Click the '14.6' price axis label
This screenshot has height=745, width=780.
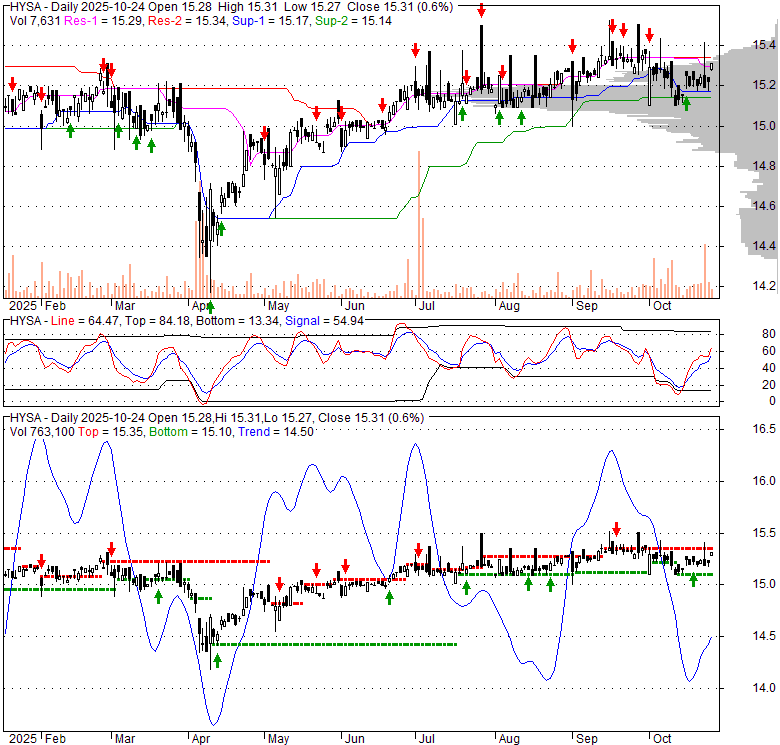pyautogui.click(x=764, y=206)
